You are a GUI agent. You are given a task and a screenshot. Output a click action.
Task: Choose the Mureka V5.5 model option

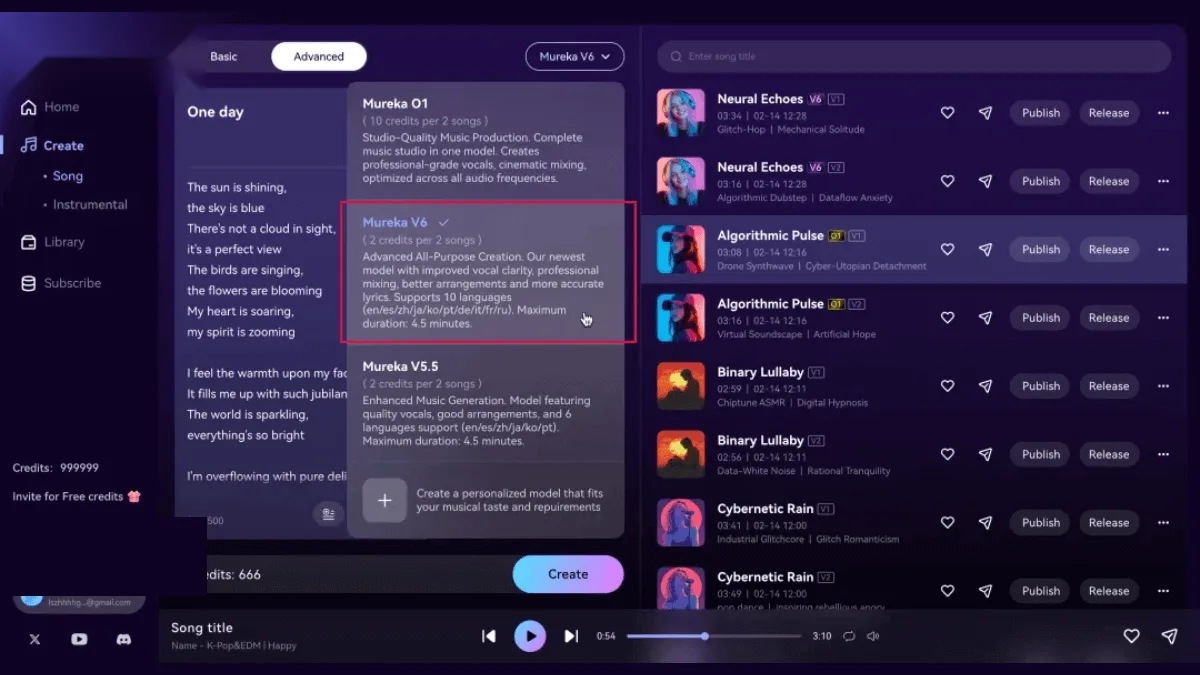[x=486, y=403]
